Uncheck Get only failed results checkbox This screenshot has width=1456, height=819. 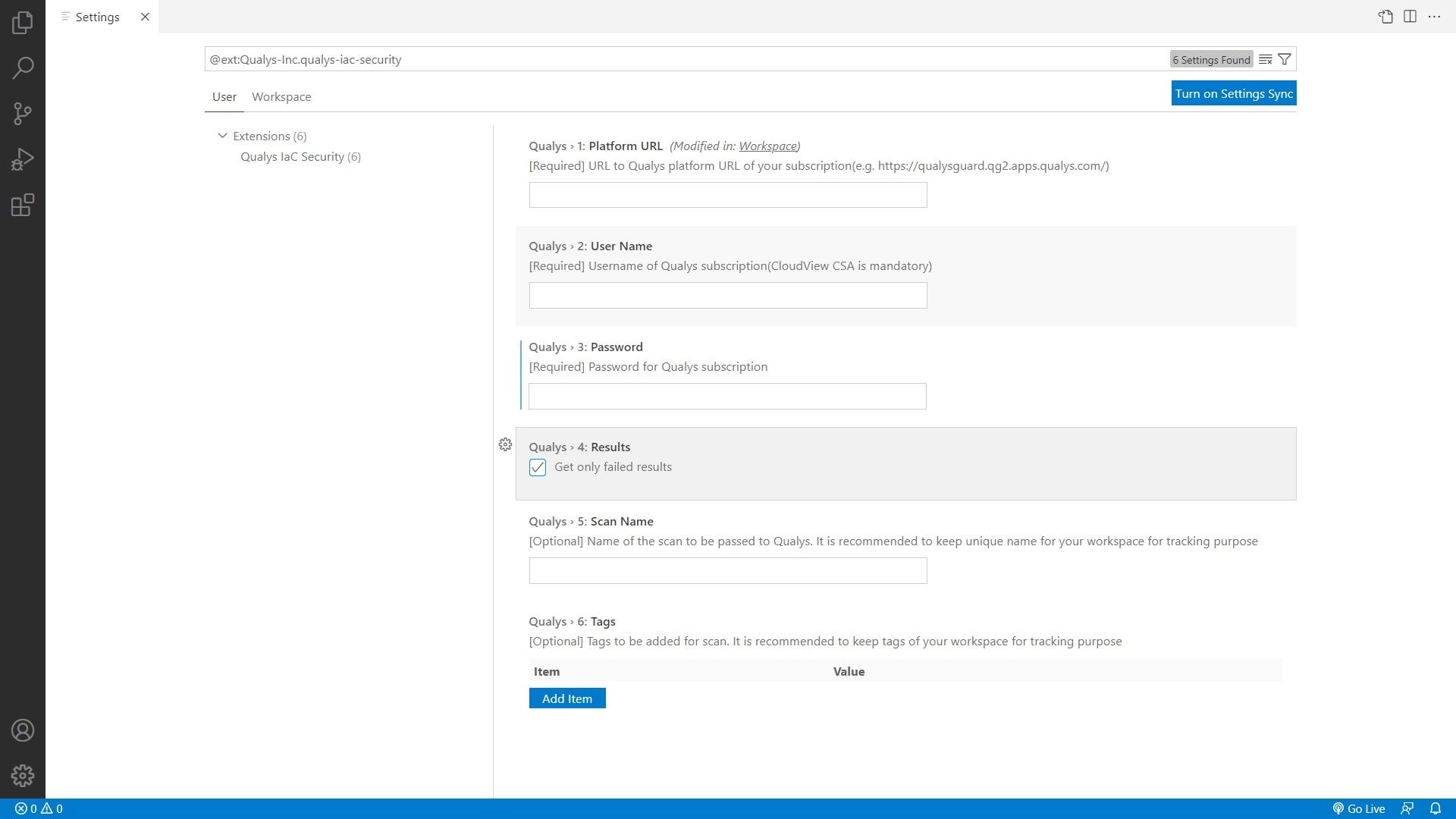pyautogui.click(x=538, y=467)
